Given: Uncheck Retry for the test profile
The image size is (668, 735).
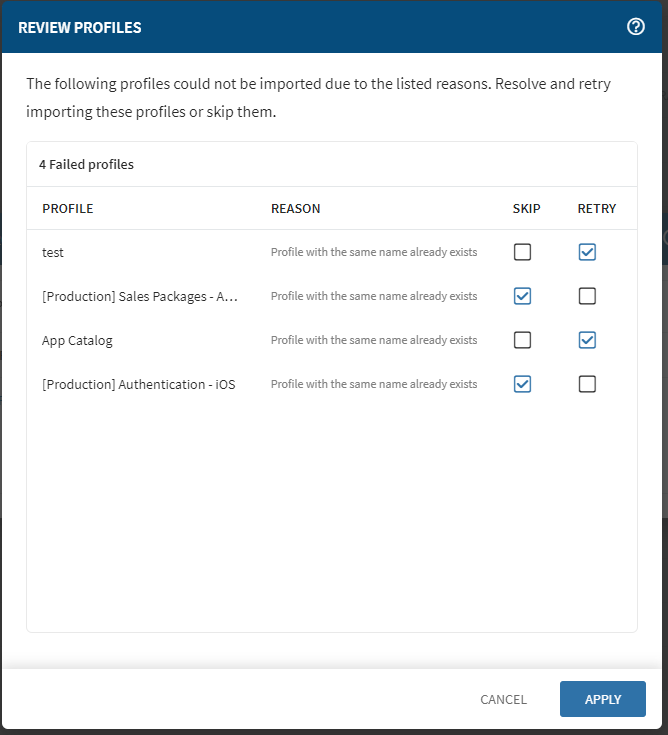Looking at the screenshot, I should (587, 252).
